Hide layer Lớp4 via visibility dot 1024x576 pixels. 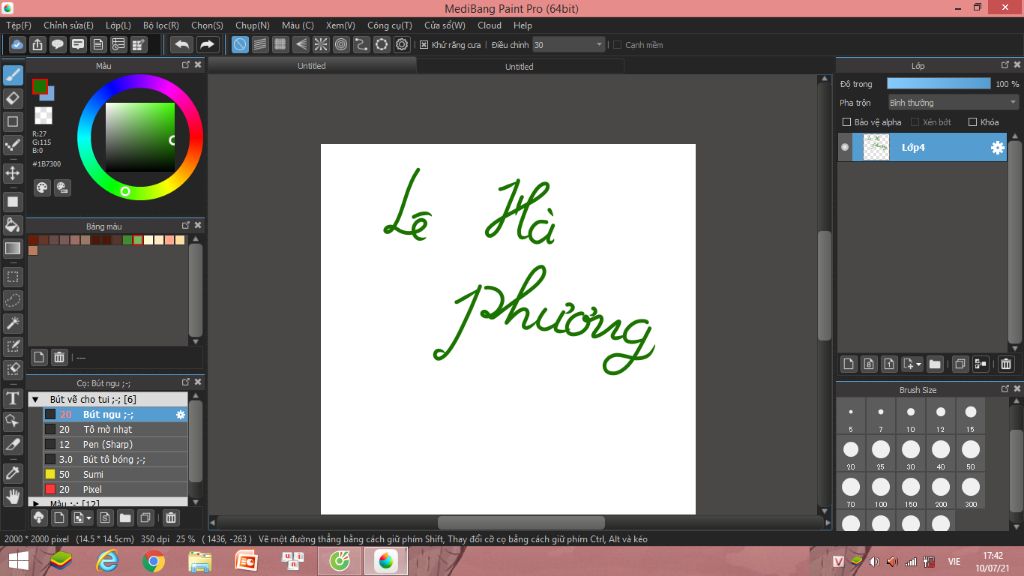[x=844, y=148]
